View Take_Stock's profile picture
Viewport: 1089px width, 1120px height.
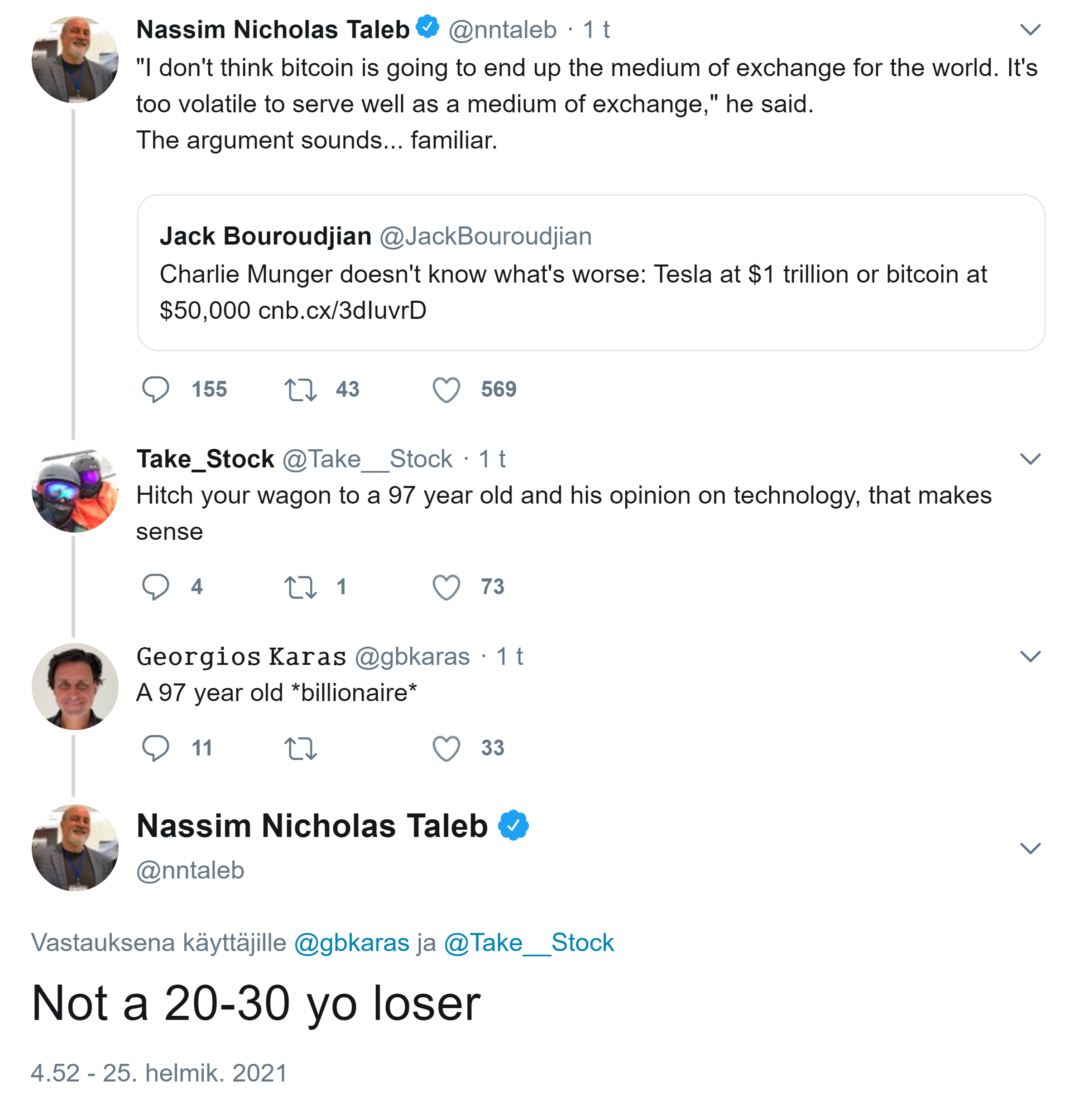[75, 490]
